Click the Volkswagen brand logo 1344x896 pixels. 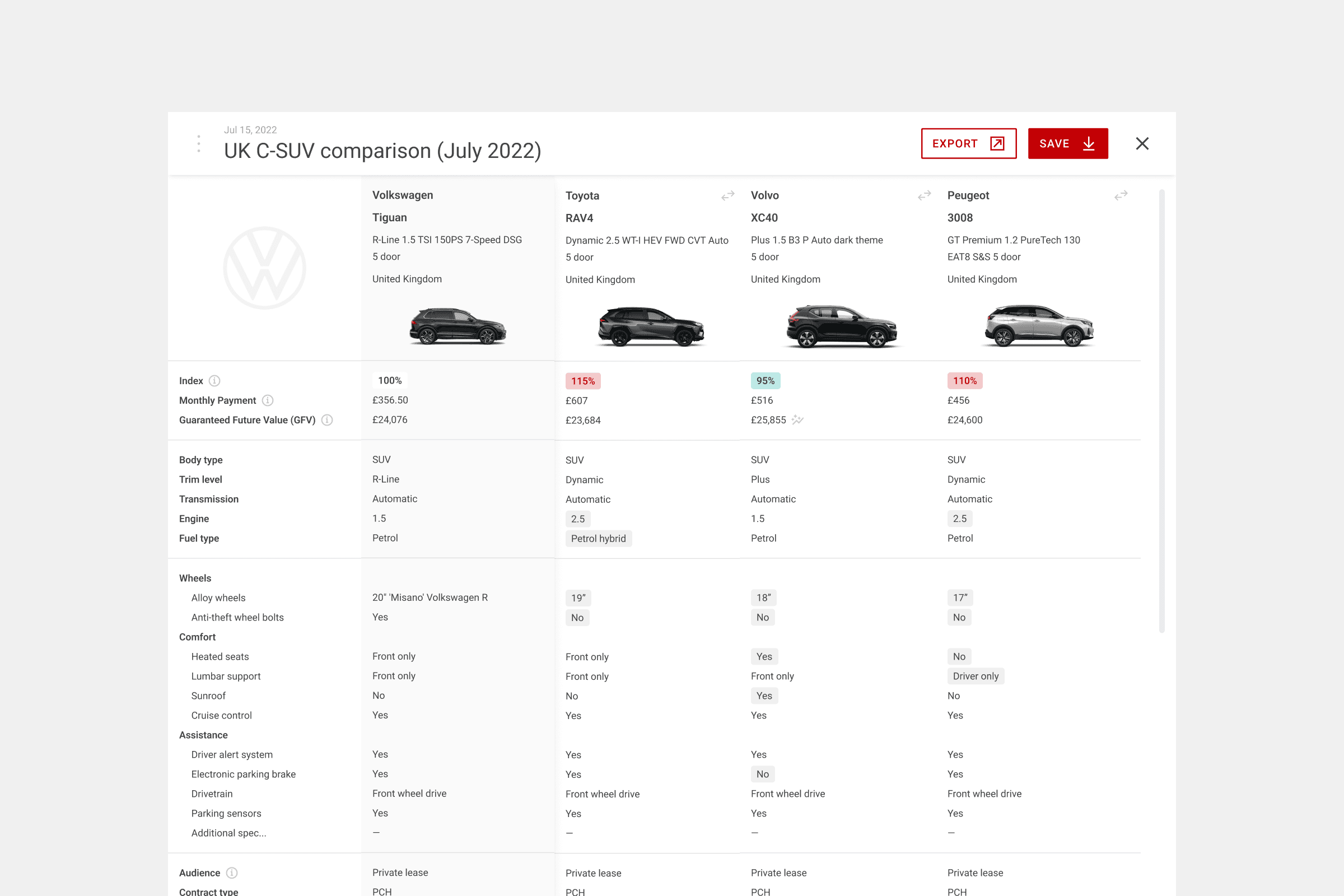(263, 268)
